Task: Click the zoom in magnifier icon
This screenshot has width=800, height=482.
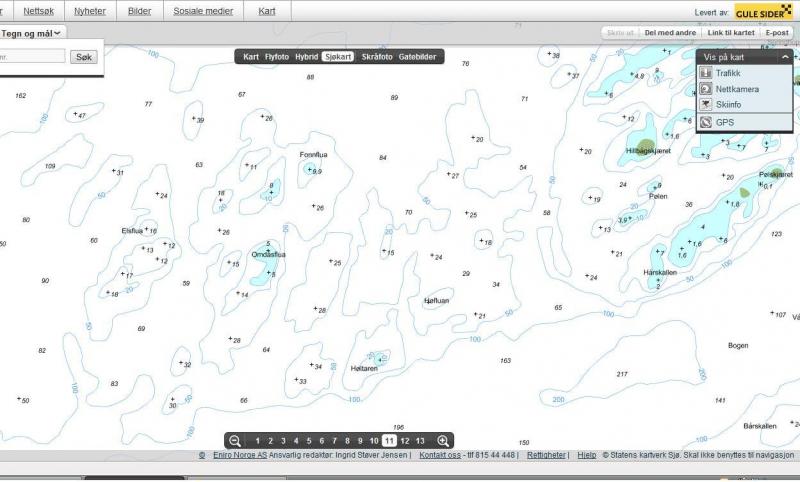Action: click(x=443, y=441)
